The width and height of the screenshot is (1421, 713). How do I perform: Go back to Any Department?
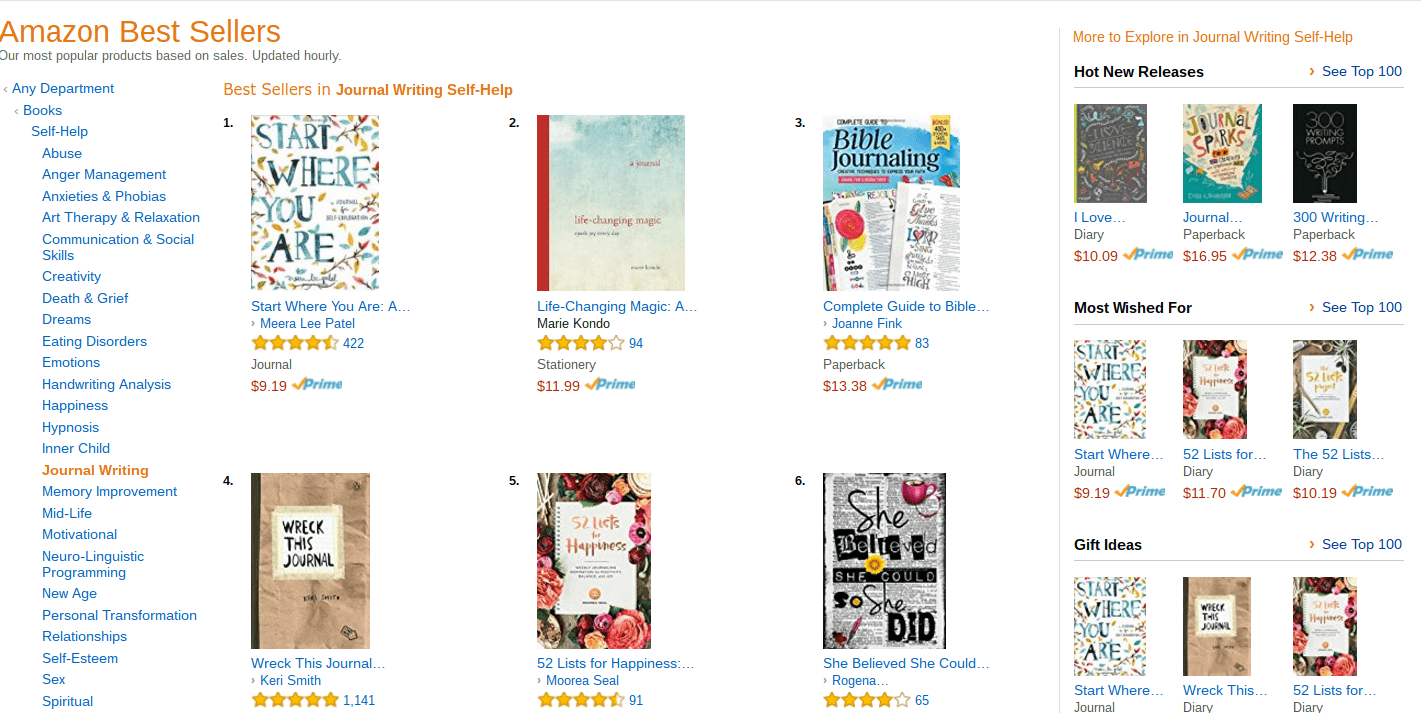click(63, 88)
